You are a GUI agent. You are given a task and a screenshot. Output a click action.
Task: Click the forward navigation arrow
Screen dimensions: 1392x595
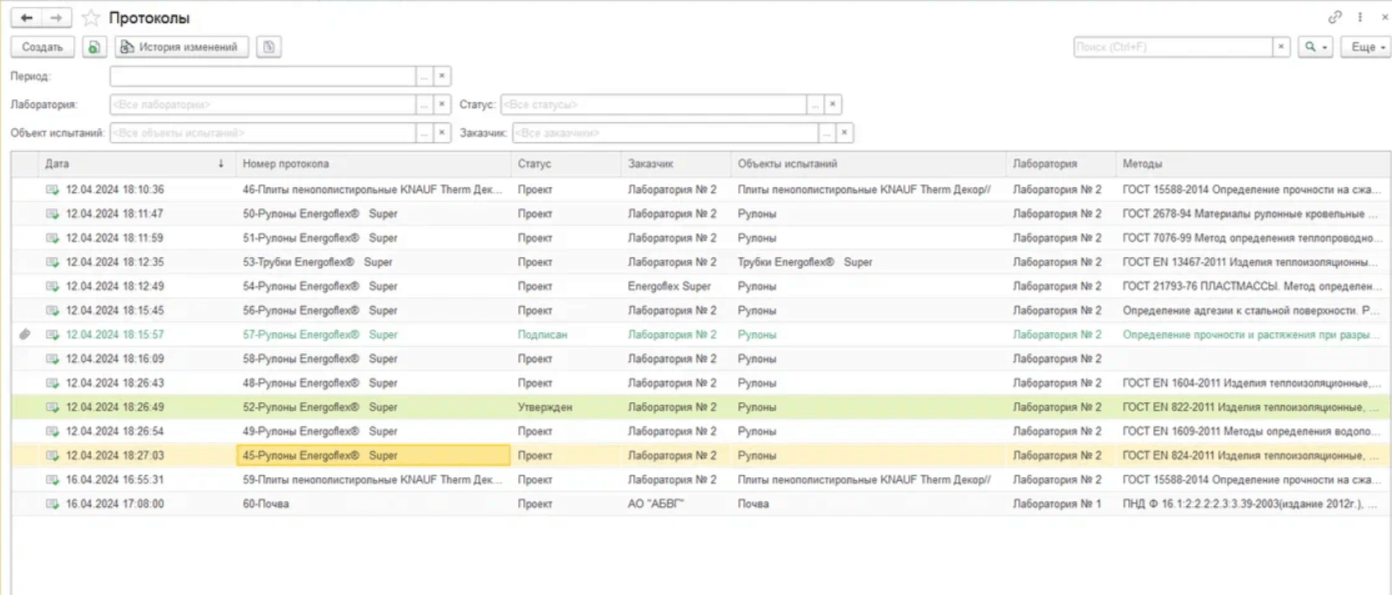[57, 18]
